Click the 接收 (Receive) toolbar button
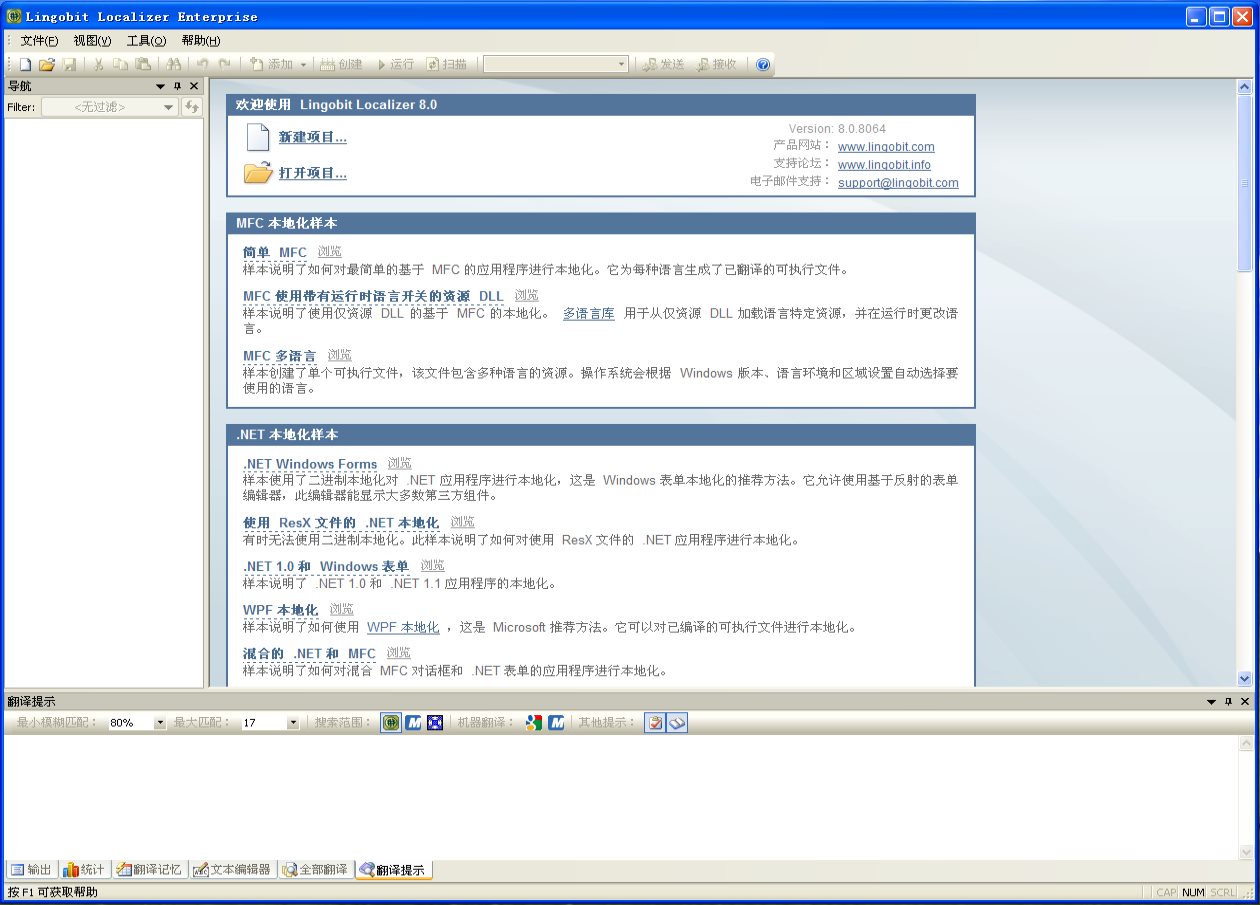This screenshot has width=1260, height=905. pos(717,64)
